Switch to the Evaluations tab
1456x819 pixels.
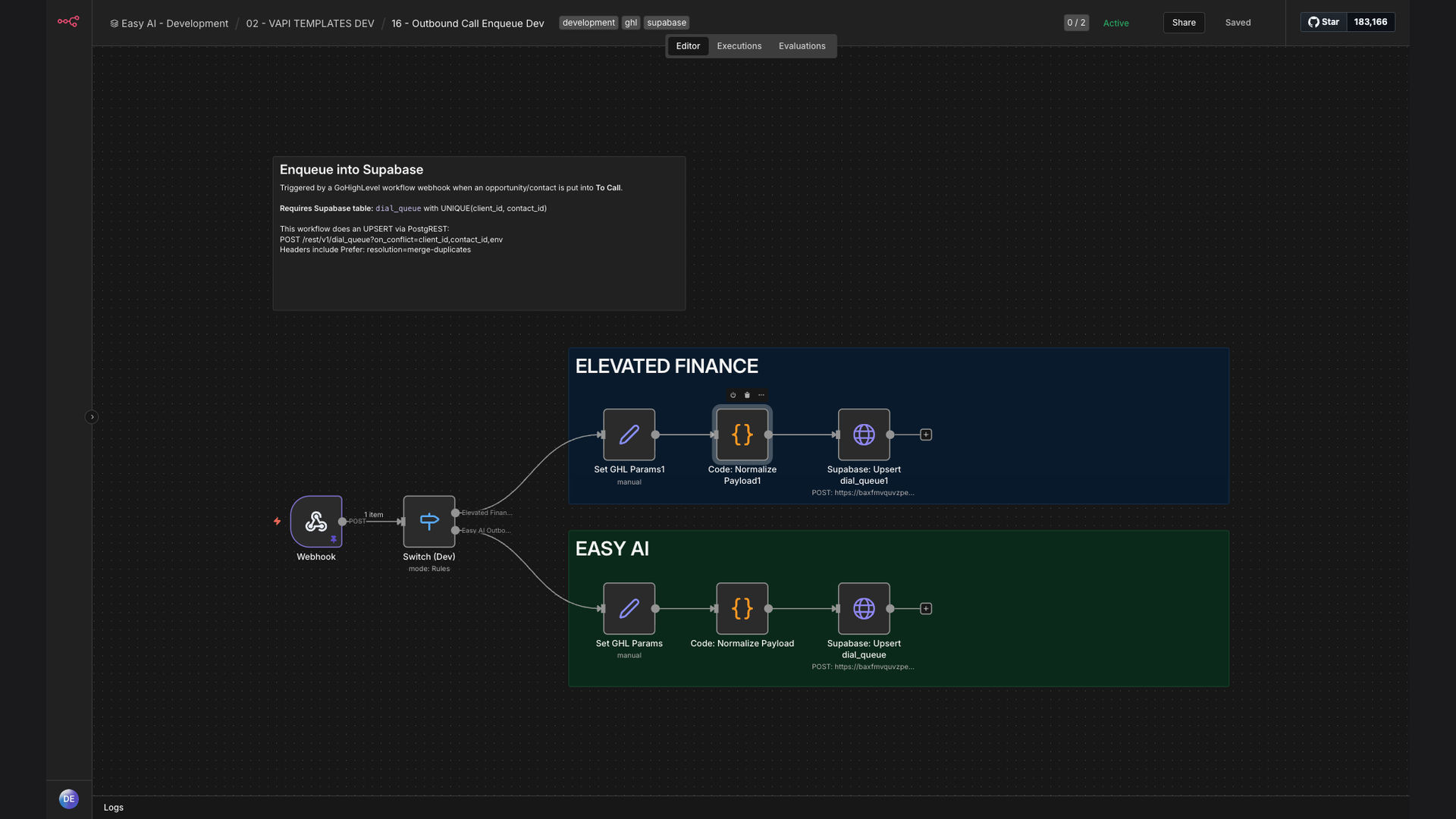coord(802,46)
